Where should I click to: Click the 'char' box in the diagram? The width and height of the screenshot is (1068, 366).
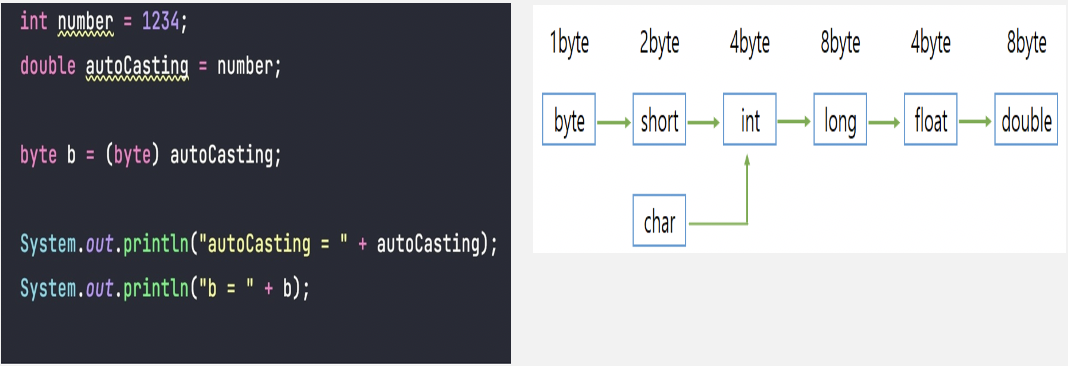click(659, 220)
